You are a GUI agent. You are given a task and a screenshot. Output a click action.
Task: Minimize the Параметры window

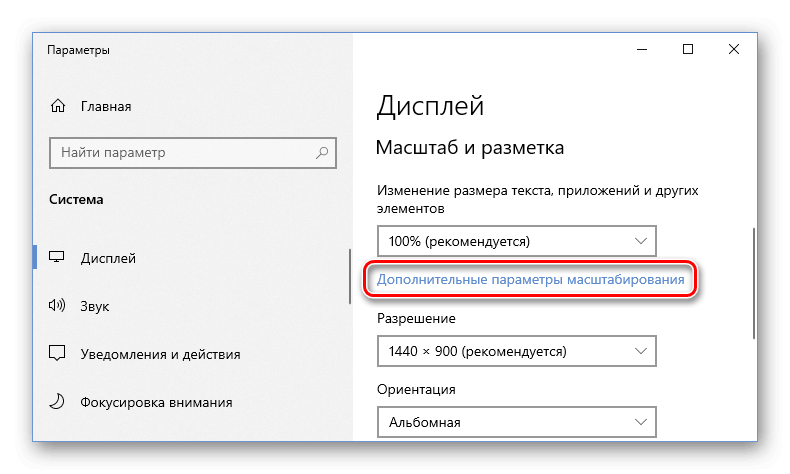(x=642, y=49)
